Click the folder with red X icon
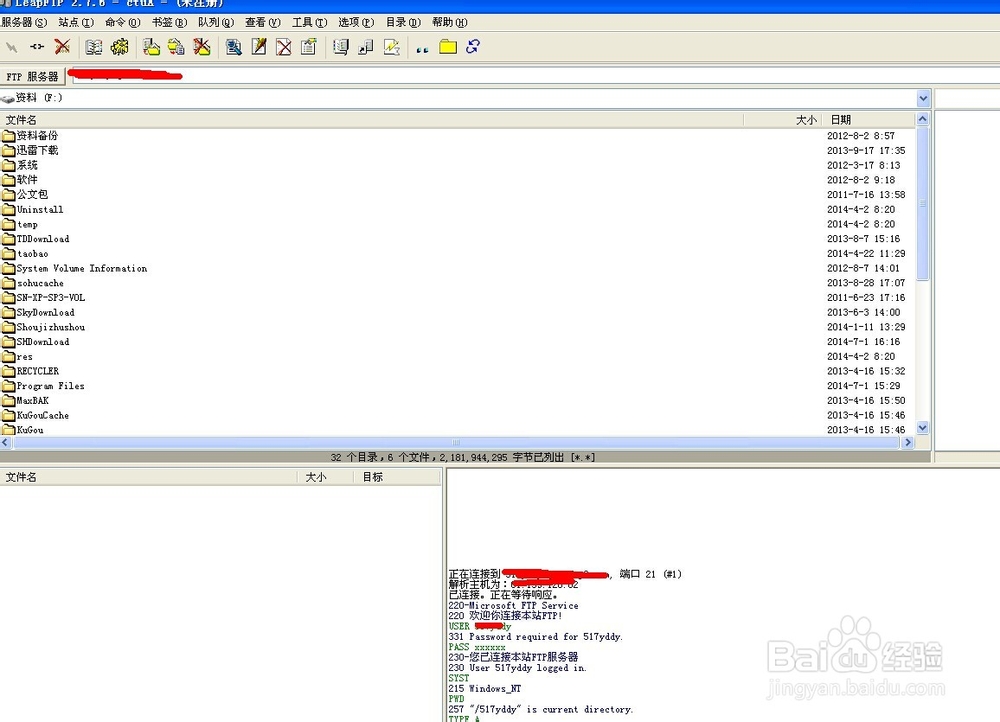1000x722 pixels. point(202,47)
